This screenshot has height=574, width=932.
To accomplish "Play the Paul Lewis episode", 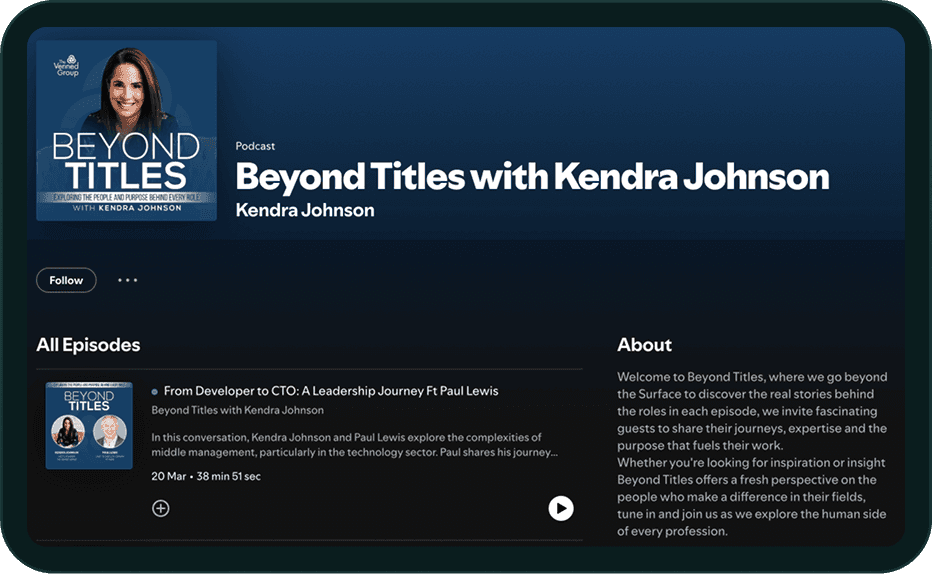I will point(561,508).
